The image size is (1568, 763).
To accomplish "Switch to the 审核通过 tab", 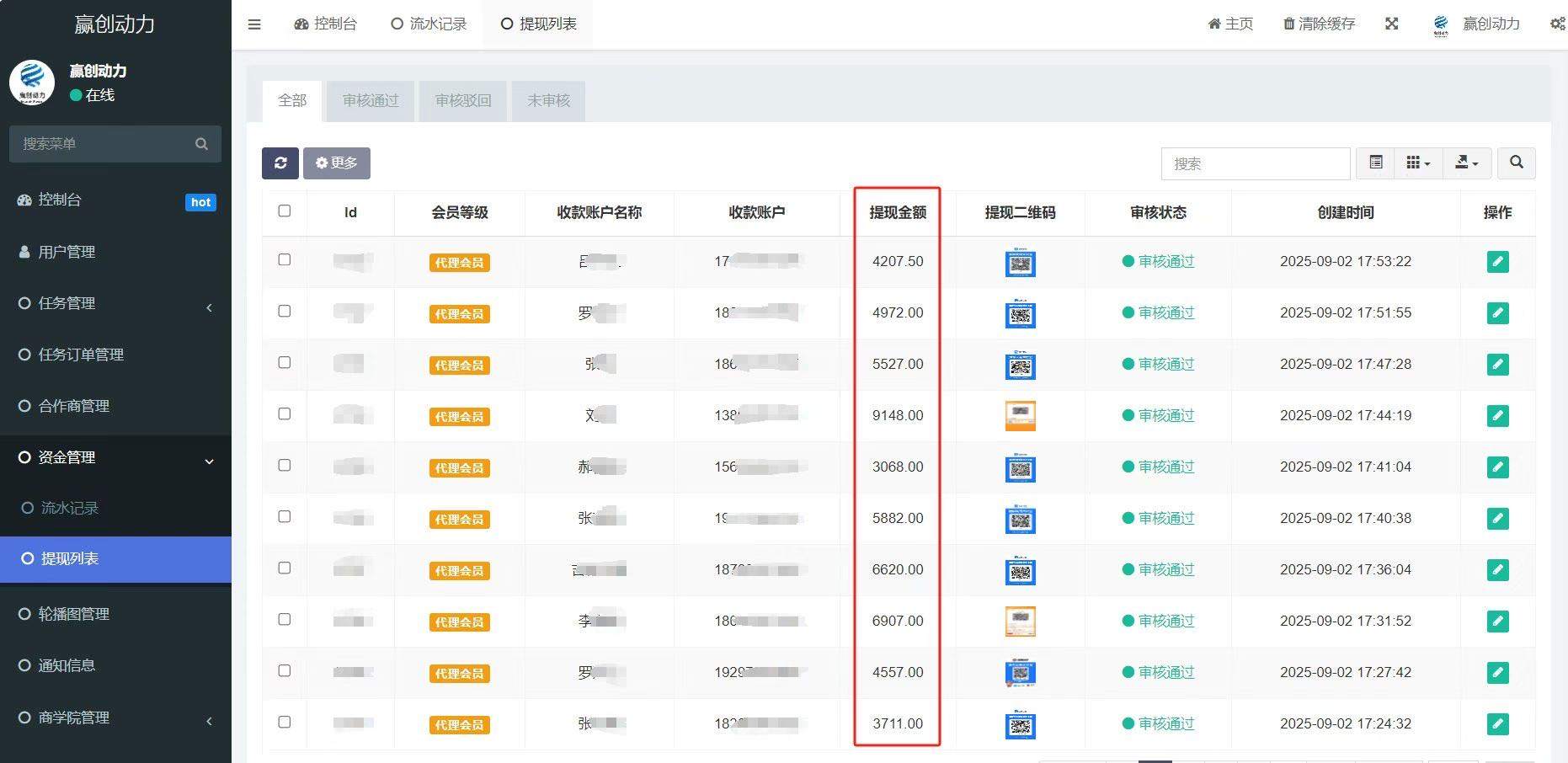I will pos(371,101).
